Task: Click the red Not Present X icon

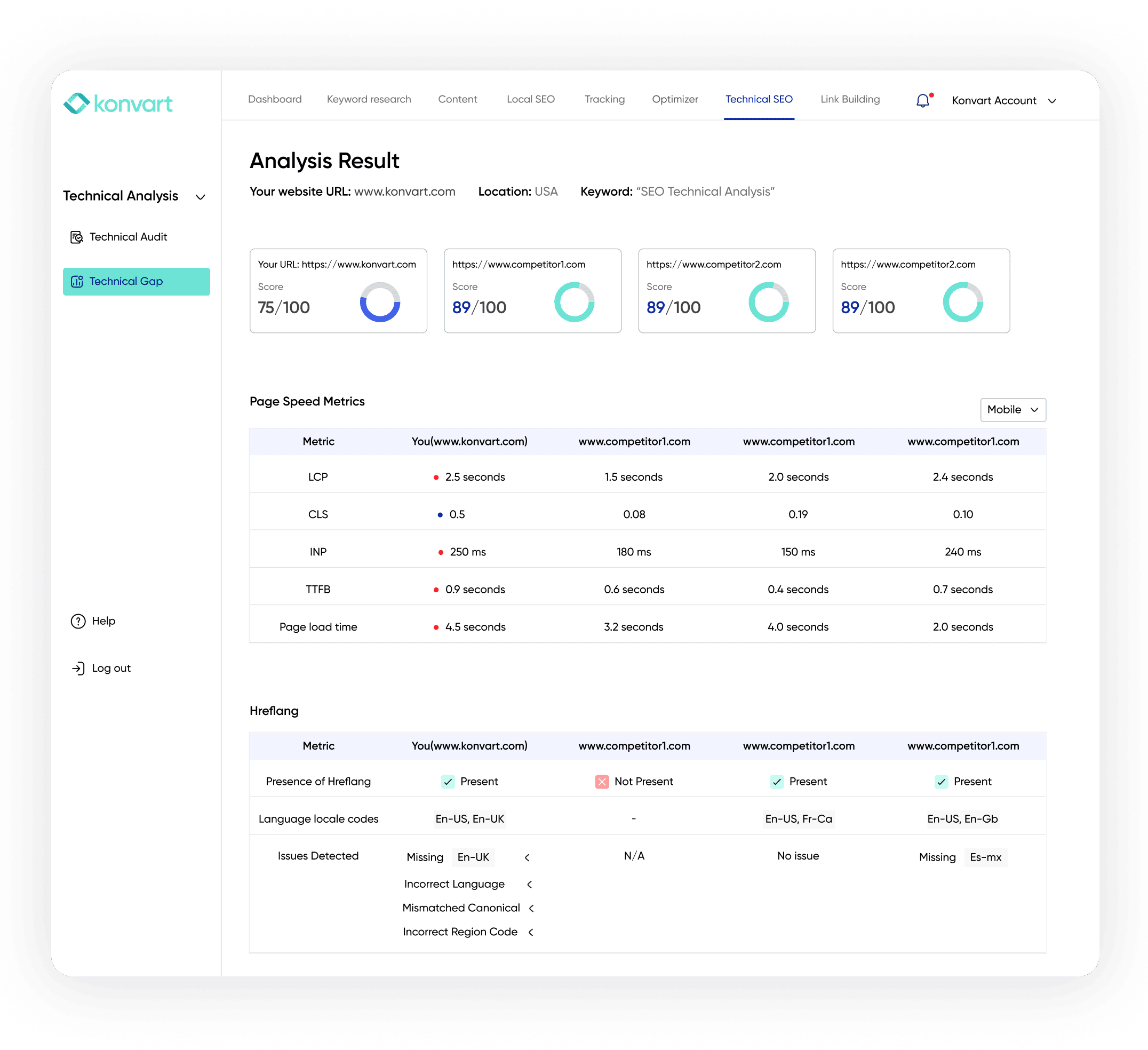Action: pyautogui.click(x=602, y=782)
